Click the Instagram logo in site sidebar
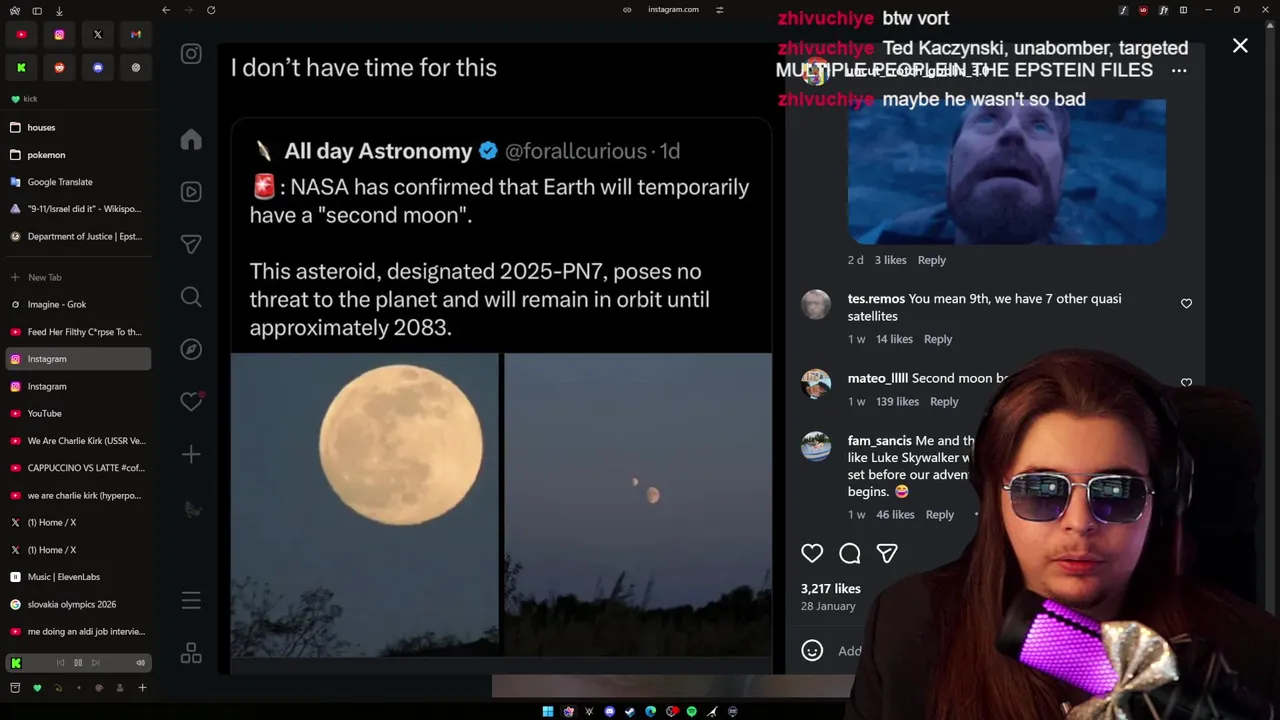Viewport: 1280px width, 720px height. (x=191, y=54)
